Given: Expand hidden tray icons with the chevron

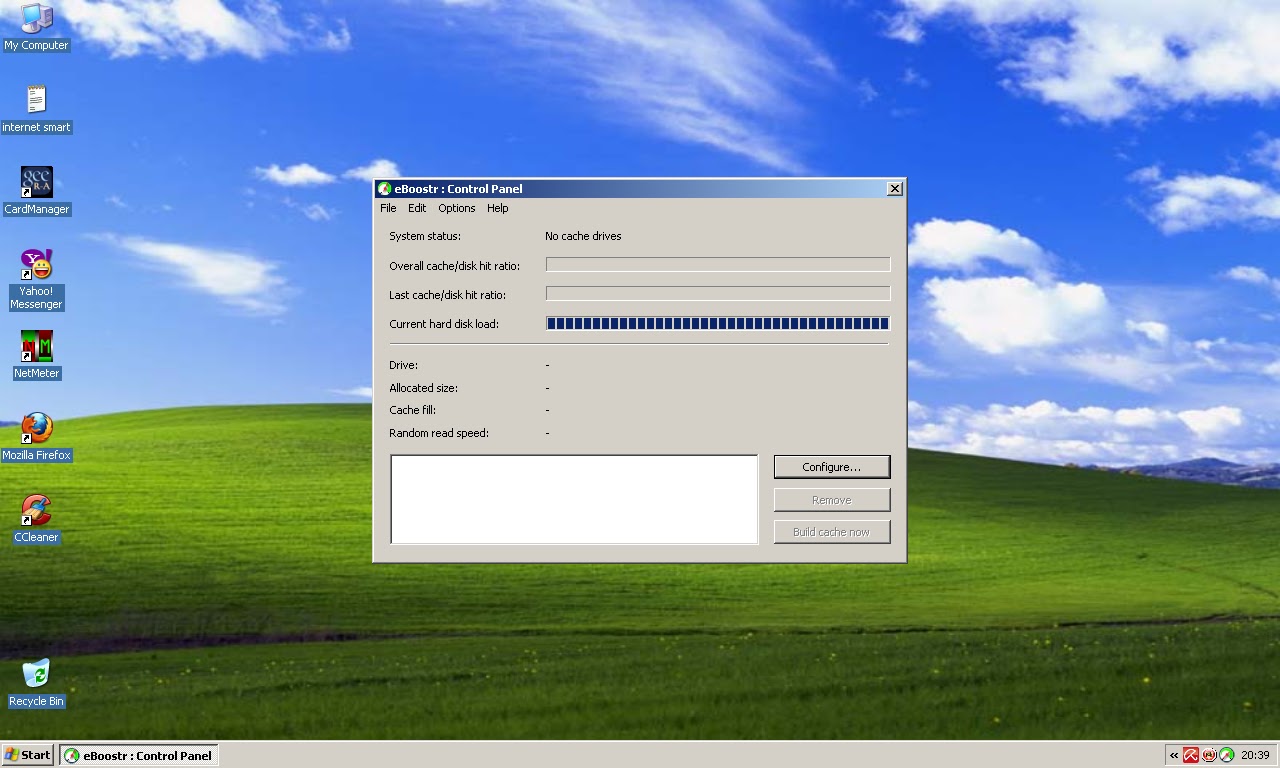Looking at the screenshot, I should click(1174, 755).
